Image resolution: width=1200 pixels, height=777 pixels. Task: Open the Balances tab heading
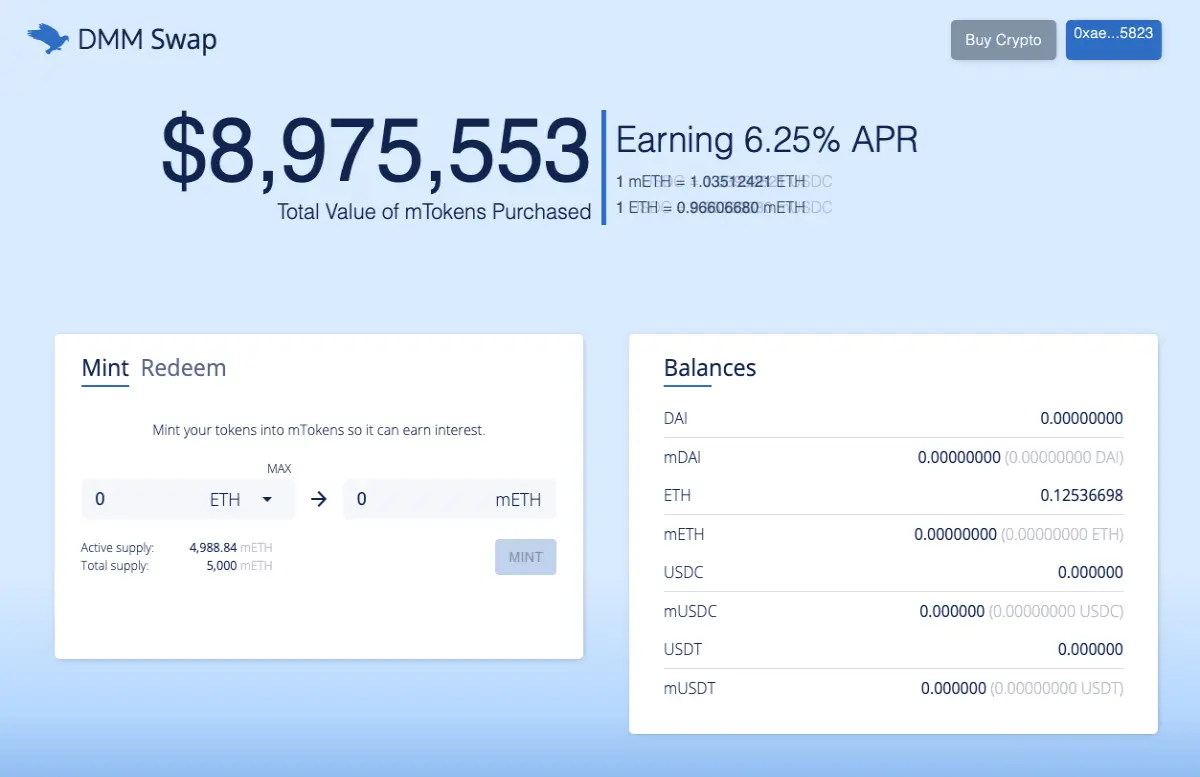point(709,368)
